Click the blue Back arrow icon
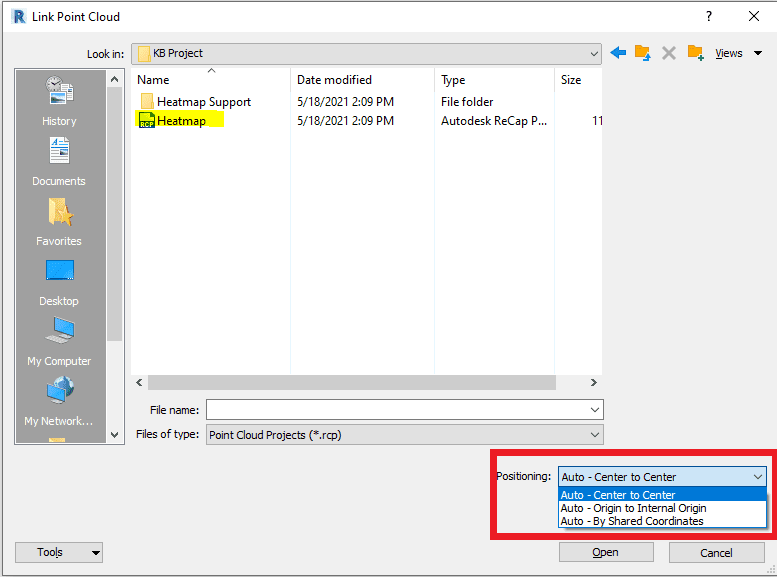Screen dimensions: 777x577 point(618,53)
